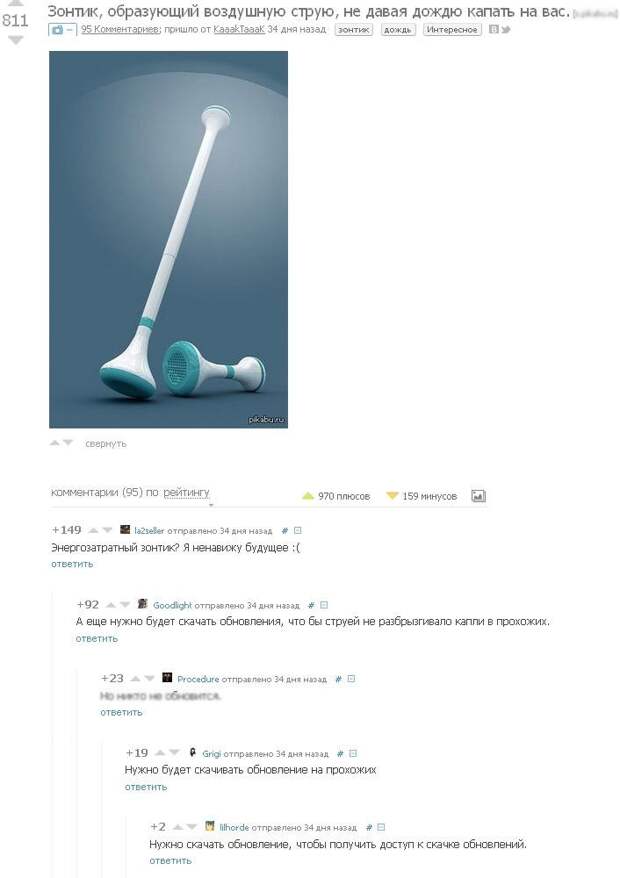Upvote the post using the top arrow
The width and height of the screenshot is (620, 878).
[x=15, y=3]
